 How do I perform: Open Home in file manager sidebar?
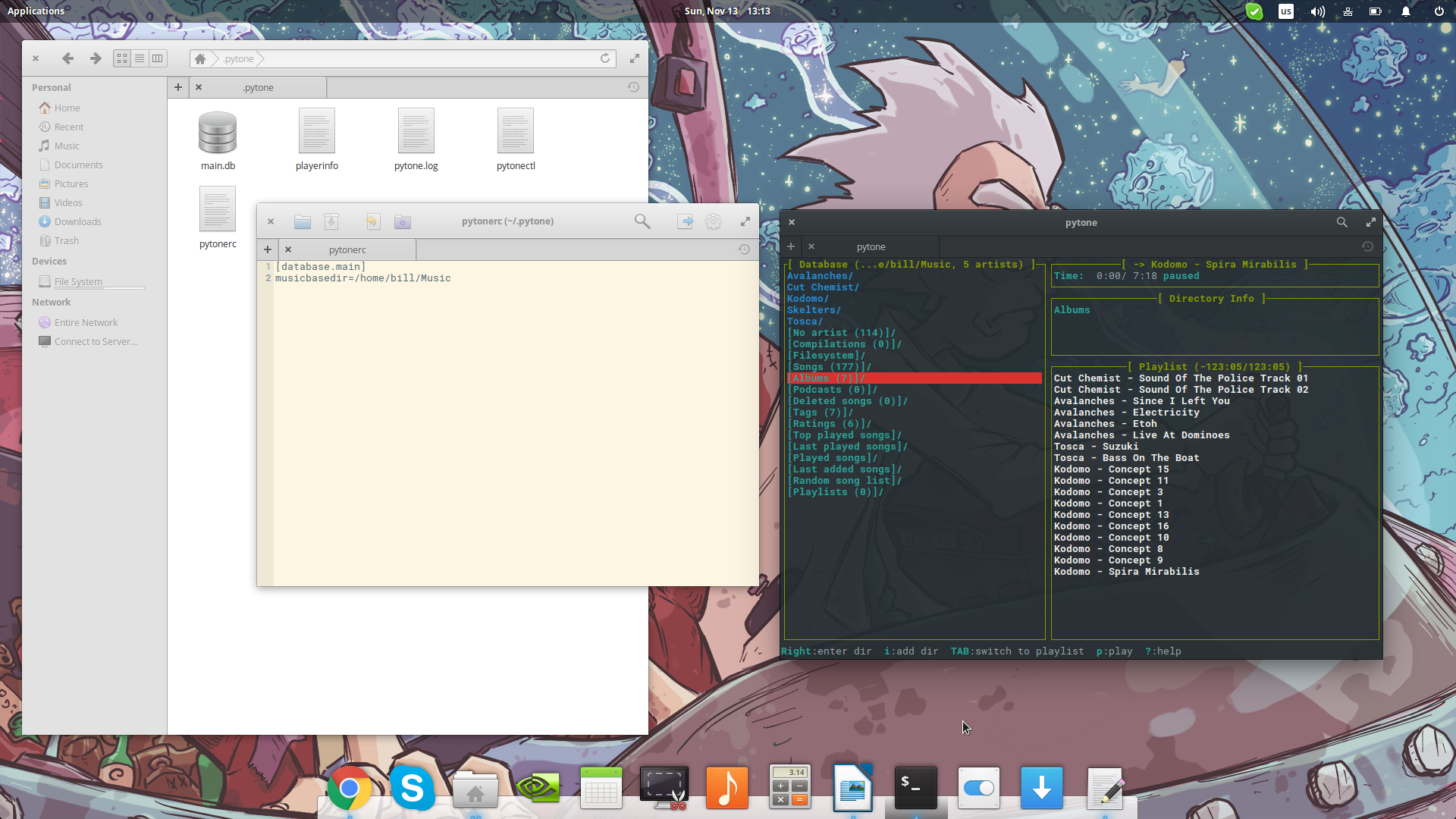click(x=67, y=108)
